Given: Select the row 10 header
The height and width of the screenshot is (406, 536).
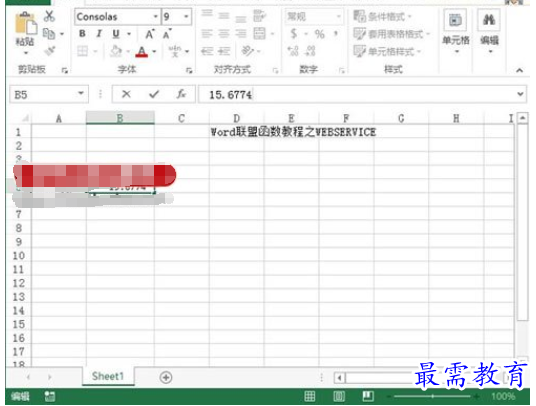Looking at the screenshot, I should pyautogui.click(x=18, y=256).
